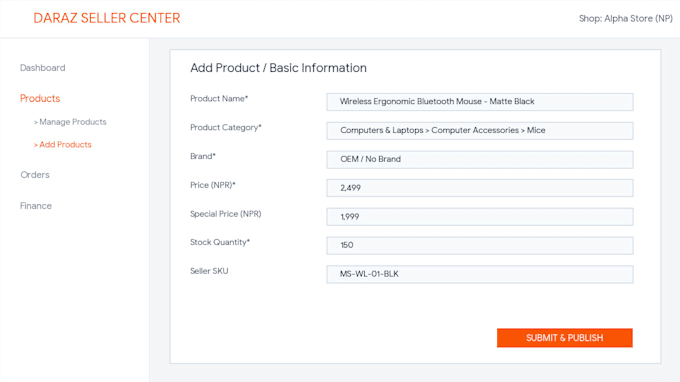Open Add Products submenu item
The image size is (680, 382).
coord(63,145)
